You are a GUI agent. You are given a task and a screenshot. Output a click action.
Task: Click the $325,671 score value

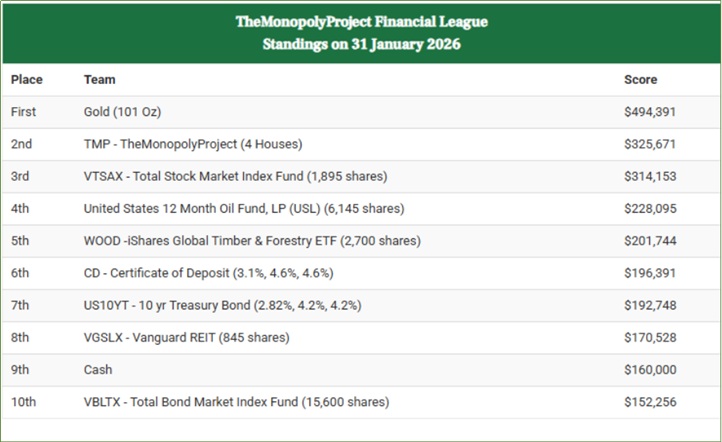pyautogui.click(x=650, y=144)
